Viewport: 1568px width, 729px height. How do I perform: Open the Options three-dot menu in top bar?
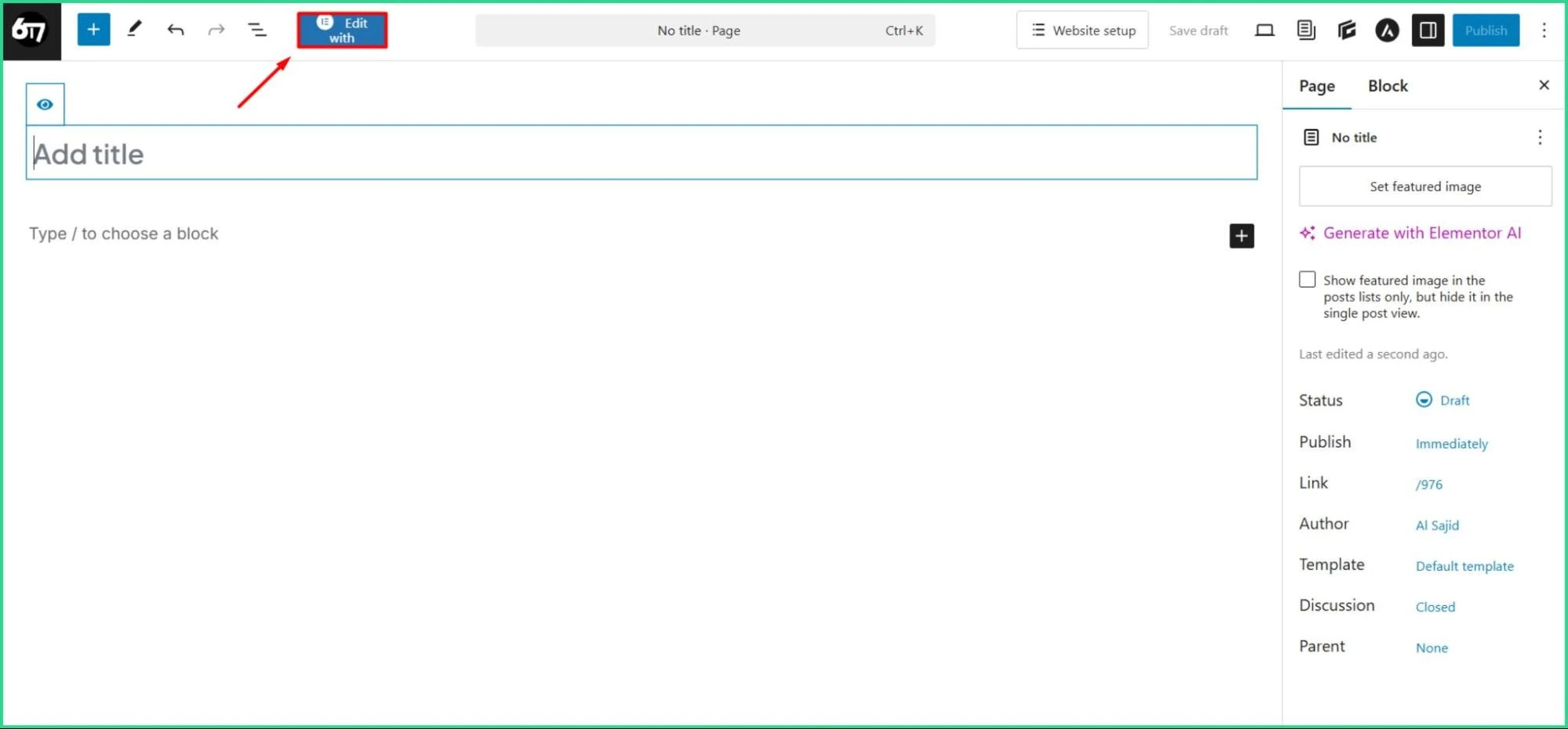click(x=1544, y=31)
